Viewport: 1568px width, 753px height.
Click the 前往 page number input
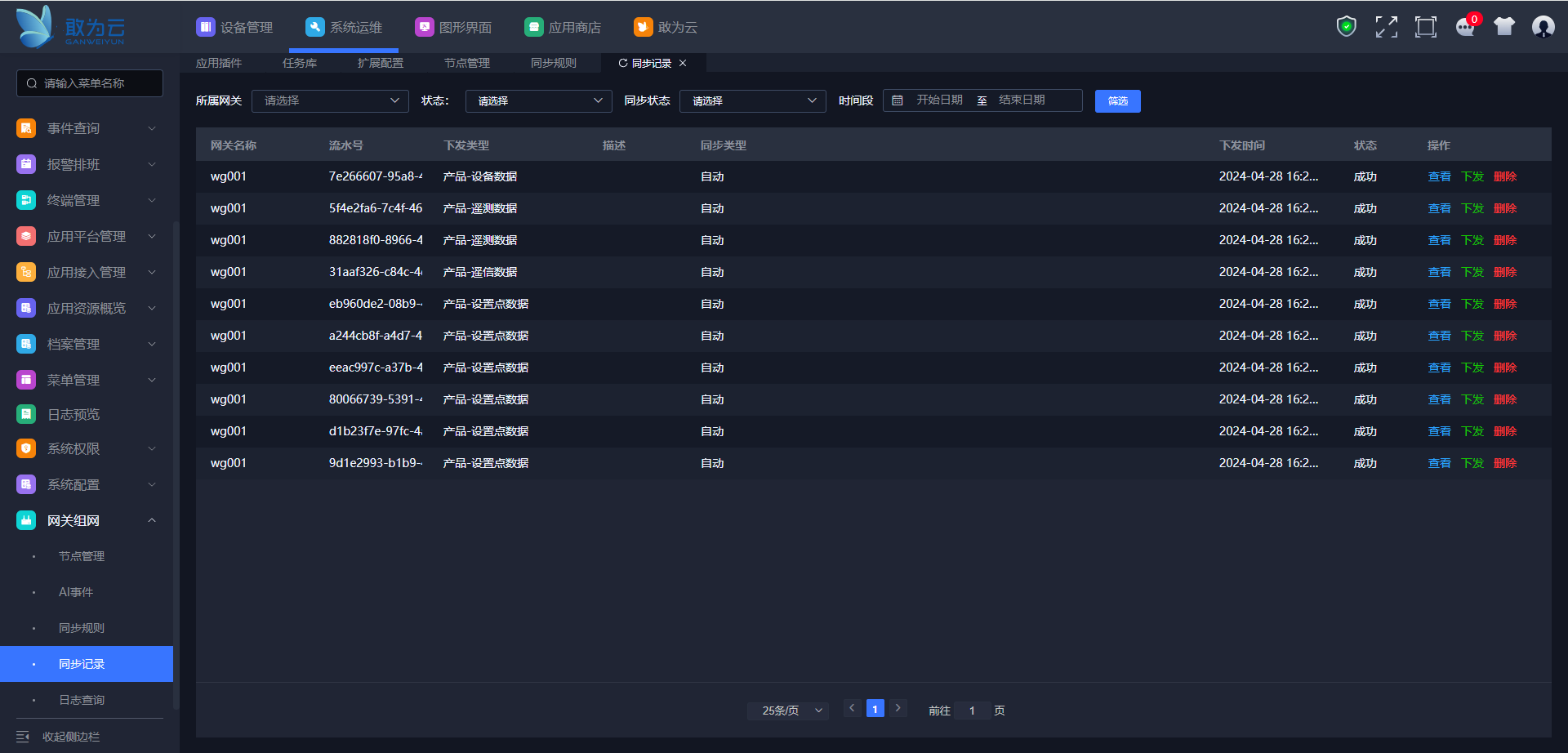[972, 711]
